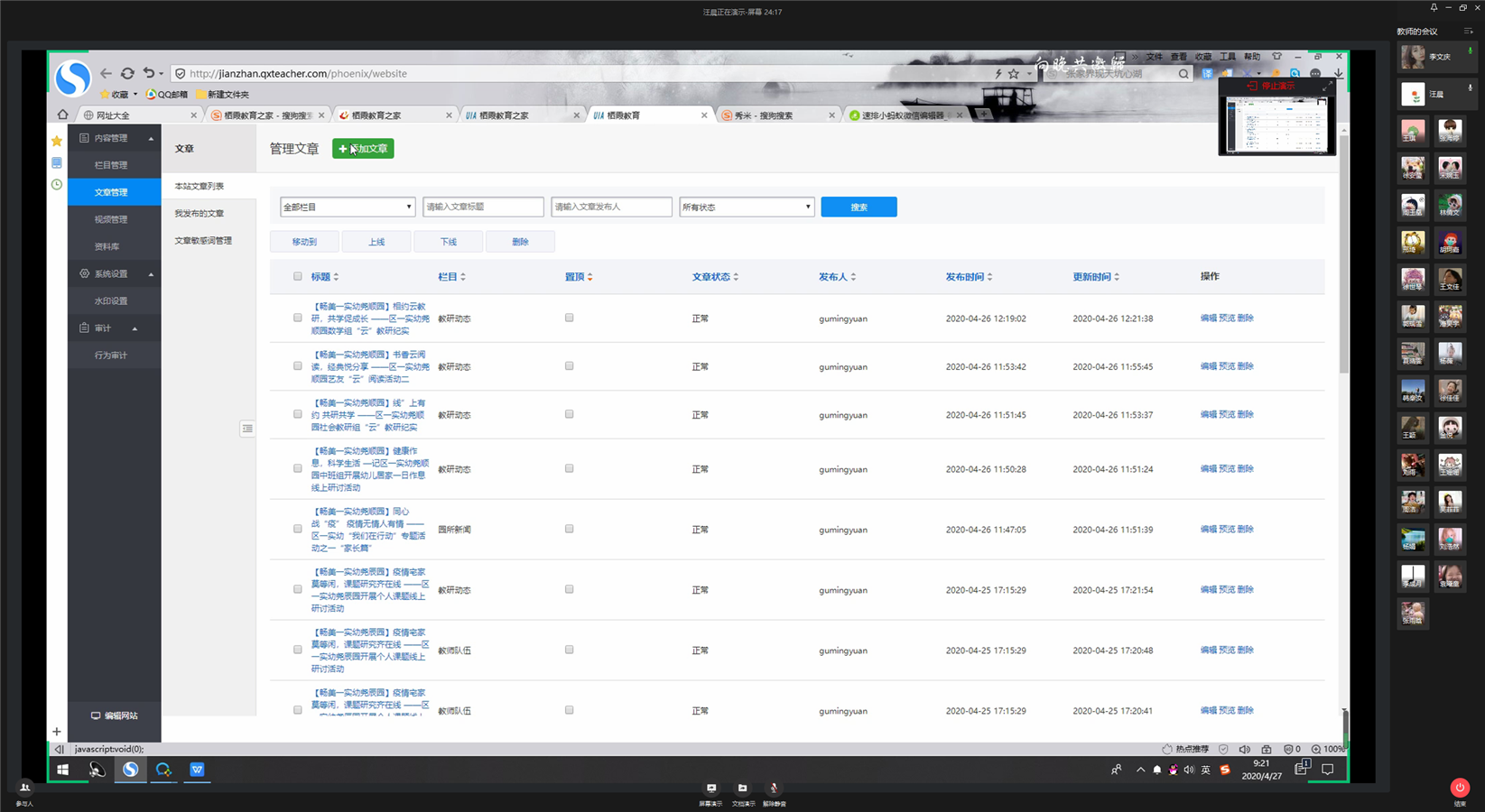Select row published 2020-04-26 12:19:02
Screen dimensions: 1485x812
coord(298,318)
